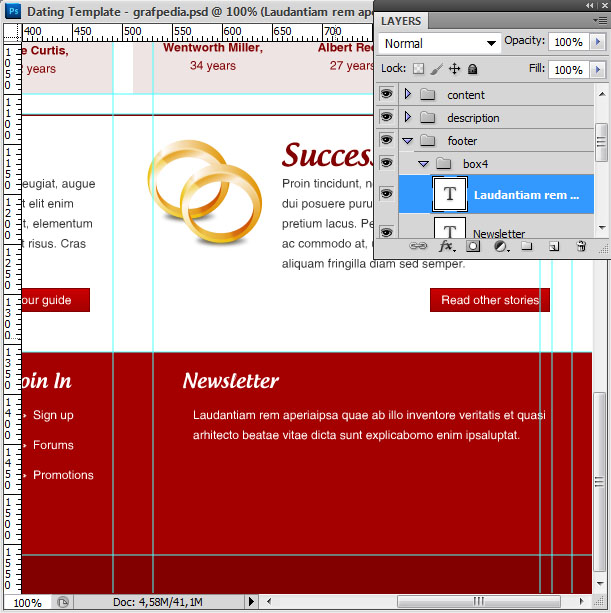Open the Opacity slider arrow
This screenshot has height=613, width=611.
pyautogui.click(x=597, y=41)
